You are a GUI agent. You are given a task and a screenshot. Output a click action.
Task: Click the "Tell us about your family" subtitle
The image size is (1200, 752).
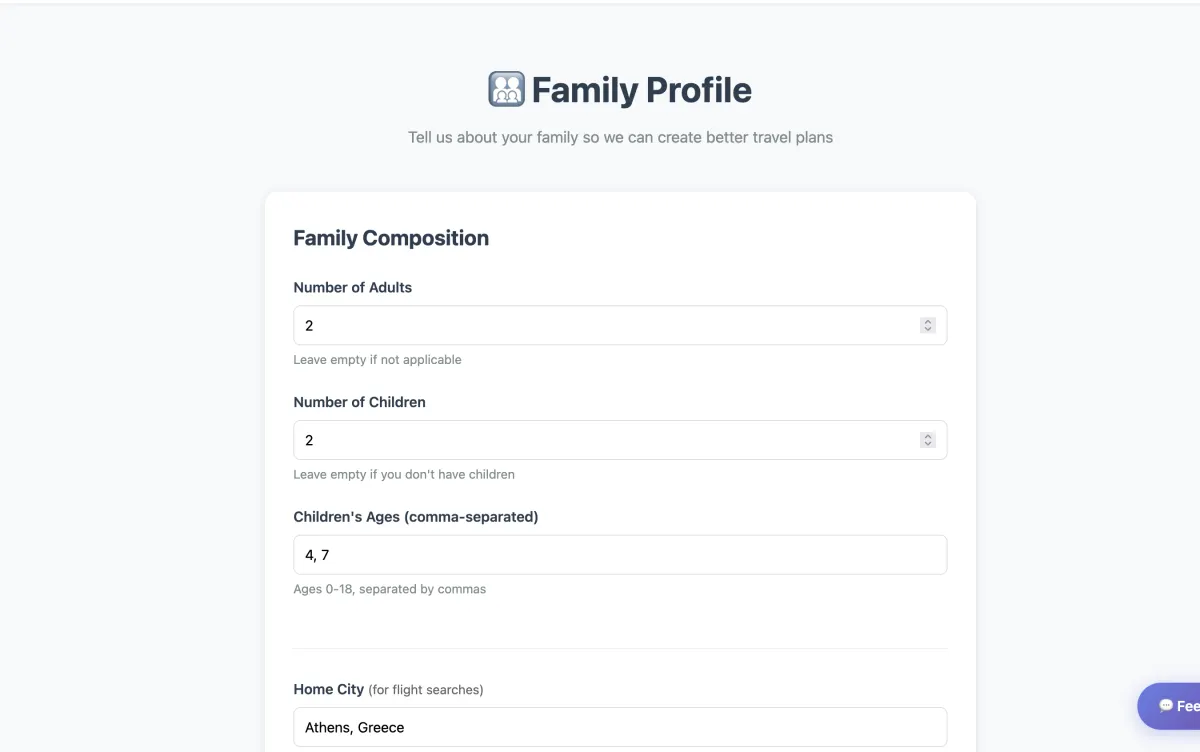pos(620,137)
